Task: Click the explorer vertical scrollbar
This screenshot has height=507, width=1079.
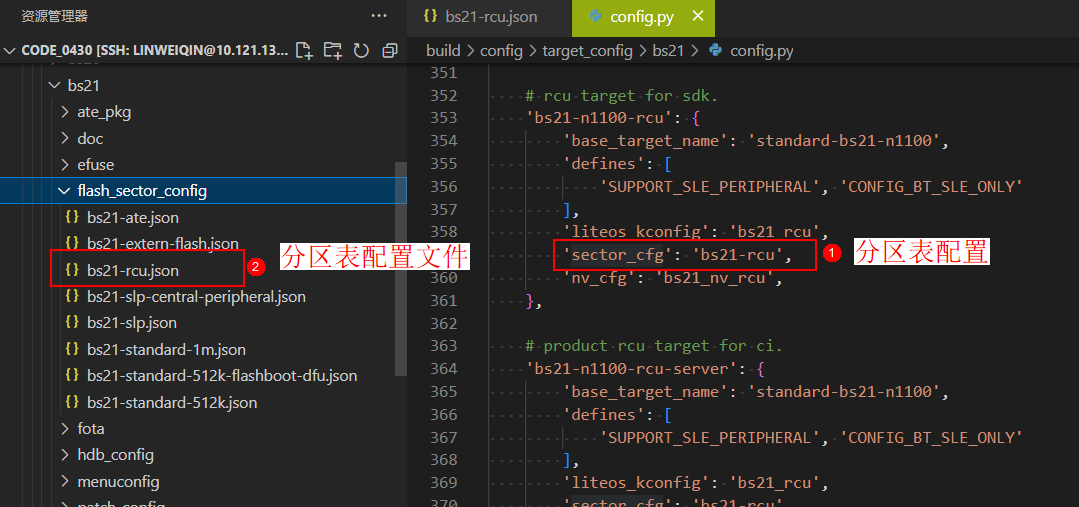Action: pos(401,270)
